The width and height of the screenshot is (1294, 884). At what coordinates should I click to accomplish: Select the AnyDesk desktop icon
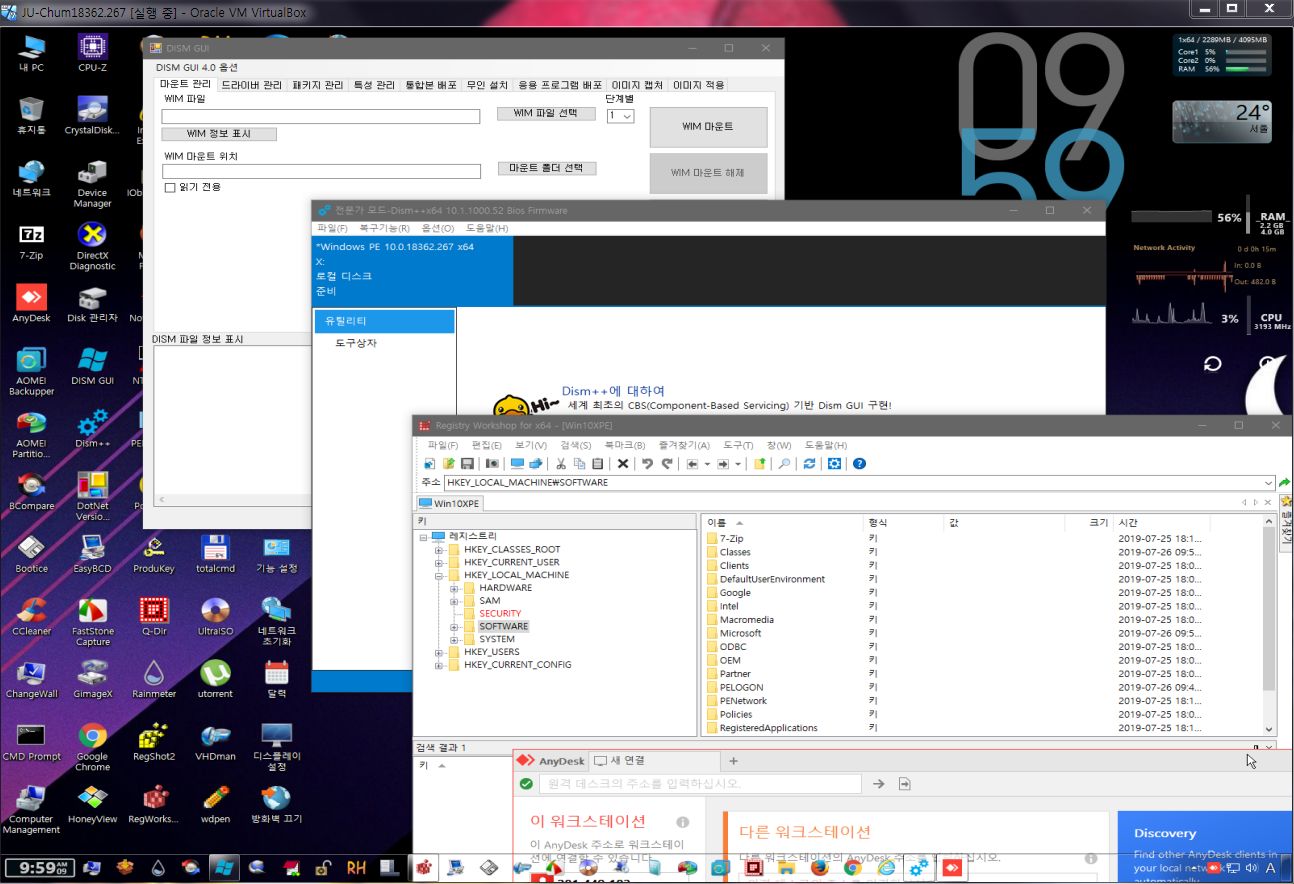31,304
